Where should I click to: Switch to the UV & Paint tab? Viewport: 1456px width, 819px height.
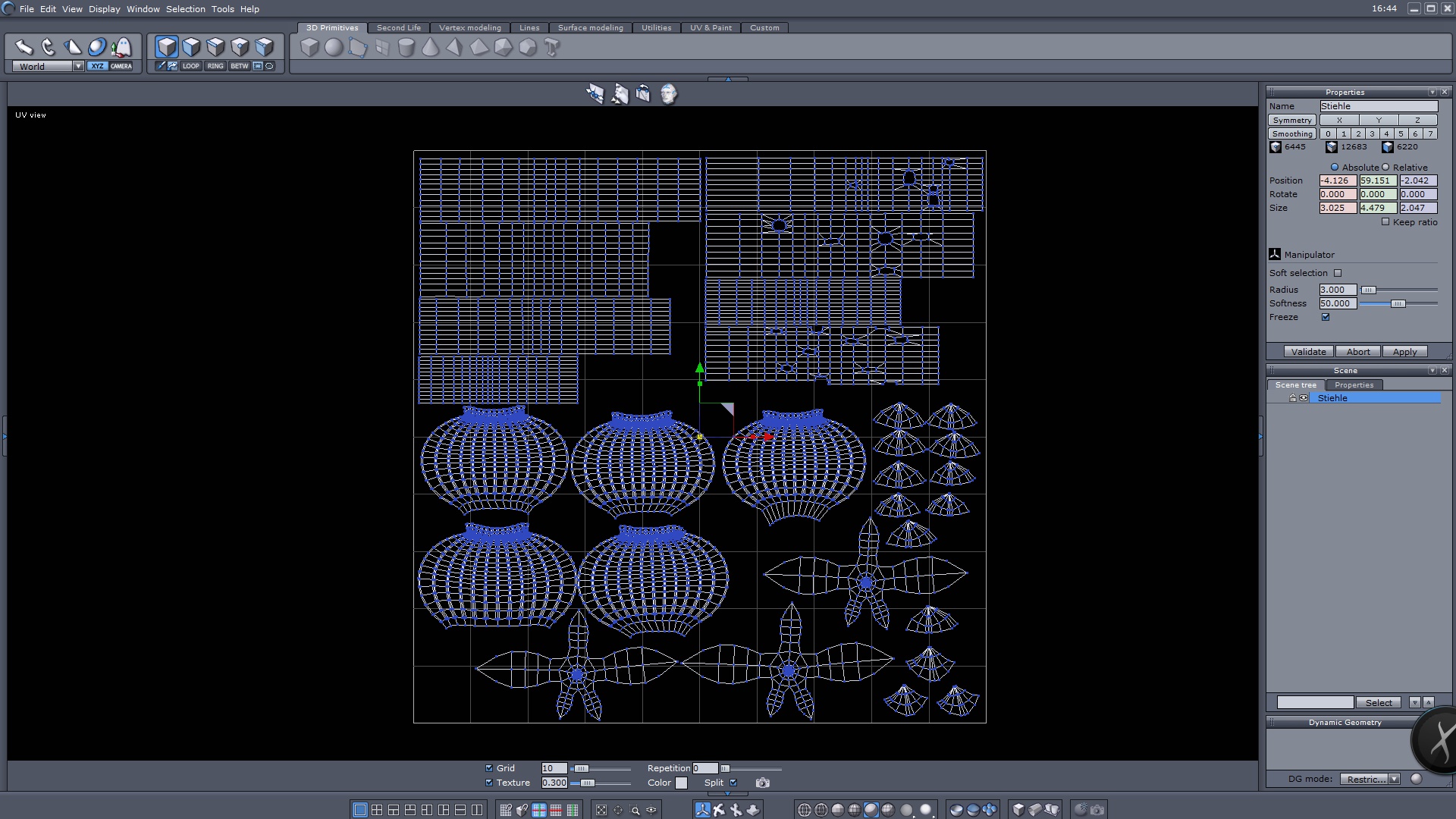point(711,27)
